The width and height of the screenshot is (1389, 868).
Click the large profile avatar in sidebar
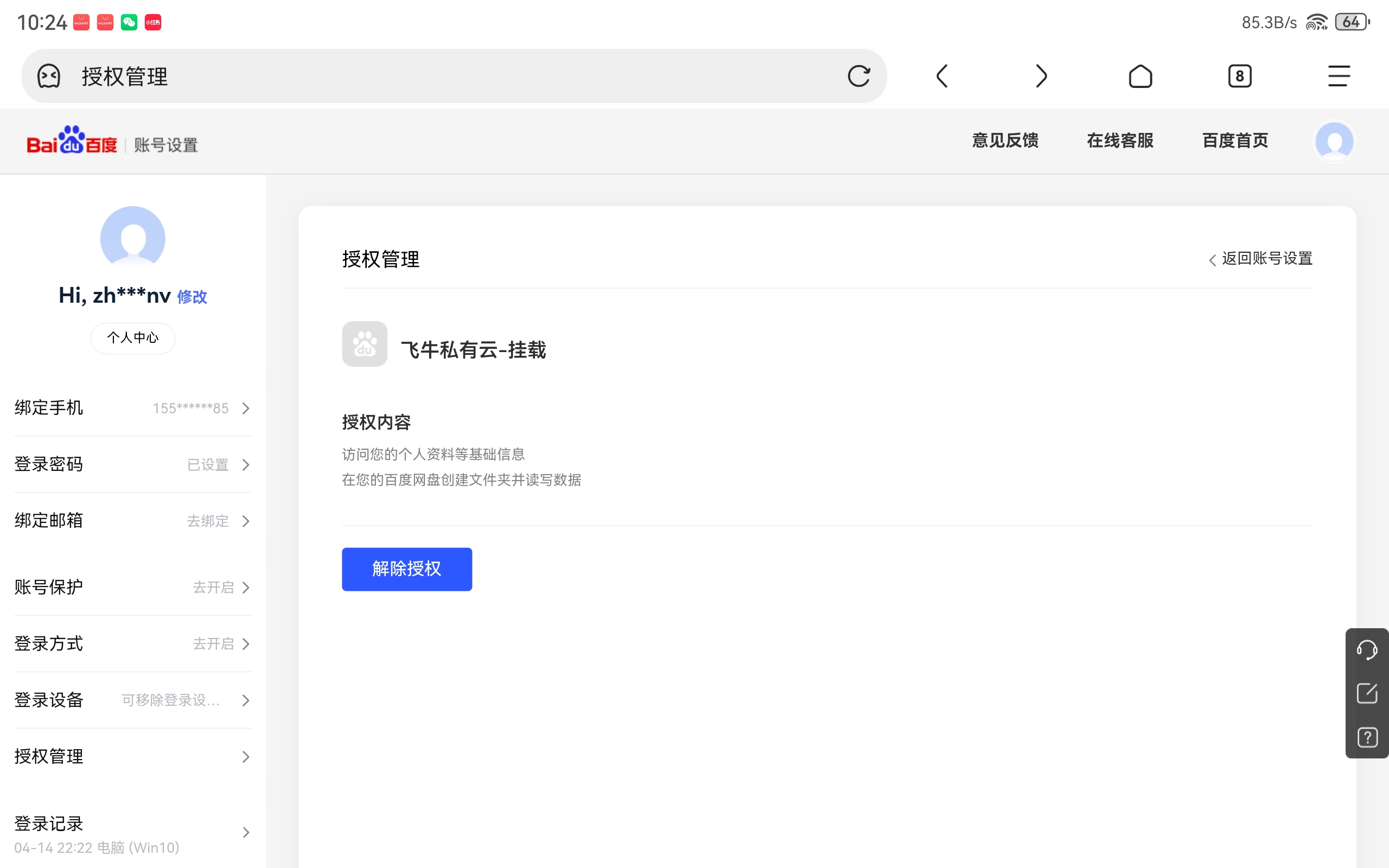(x=132, y=238)
